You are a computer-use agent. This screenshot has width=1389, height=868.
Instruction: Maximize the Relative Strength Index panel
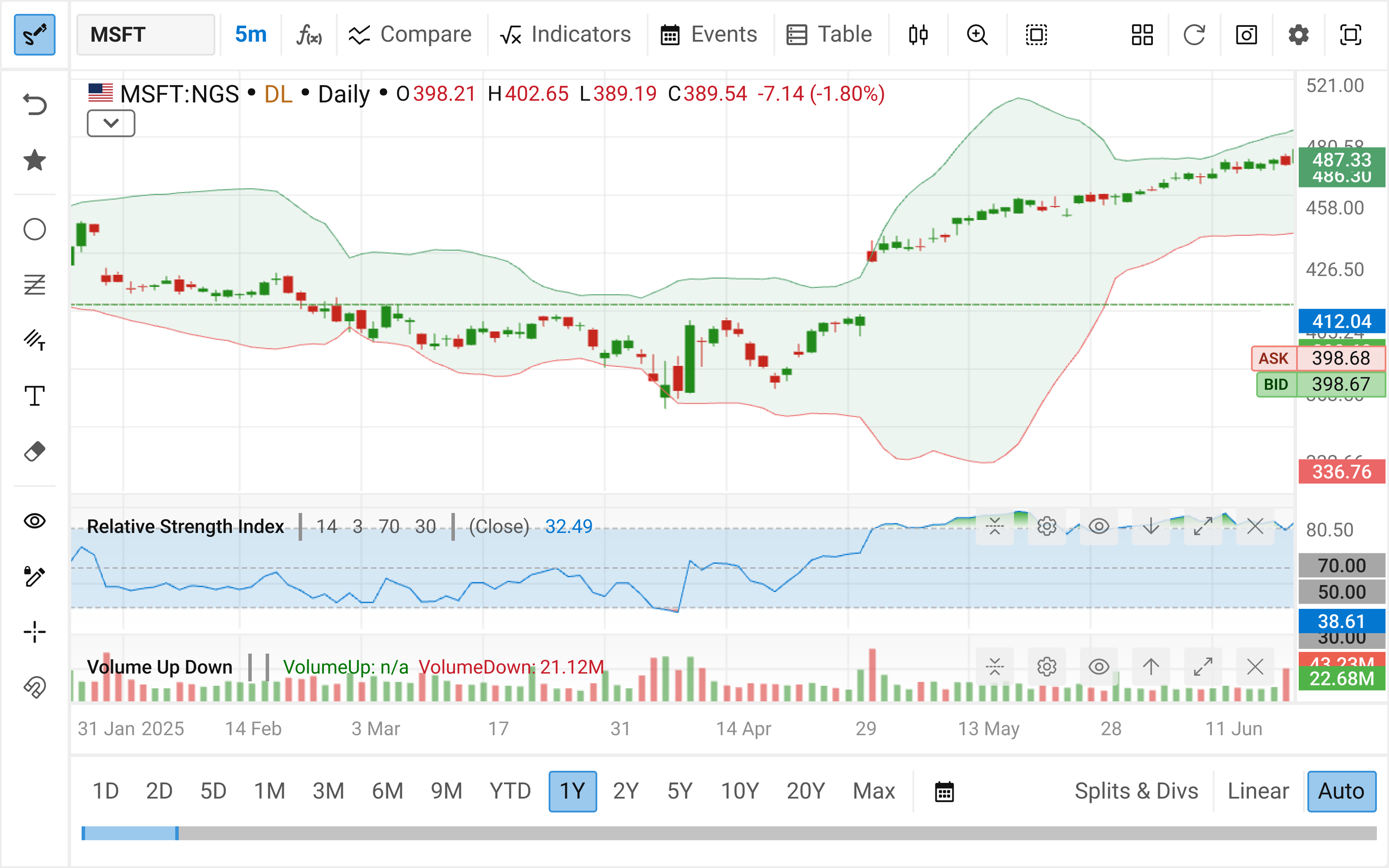pos(1203,526)
